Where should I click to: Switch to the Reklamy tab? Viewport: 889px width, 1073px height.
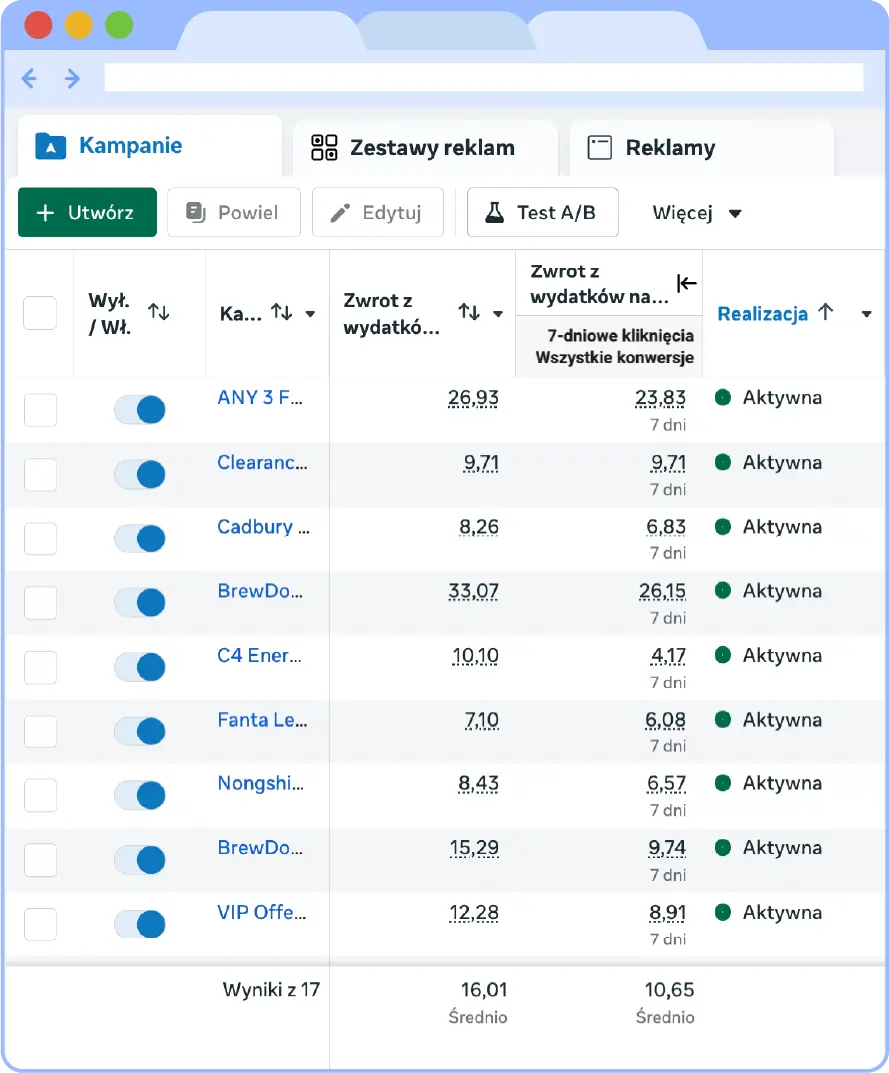point(669,148)
